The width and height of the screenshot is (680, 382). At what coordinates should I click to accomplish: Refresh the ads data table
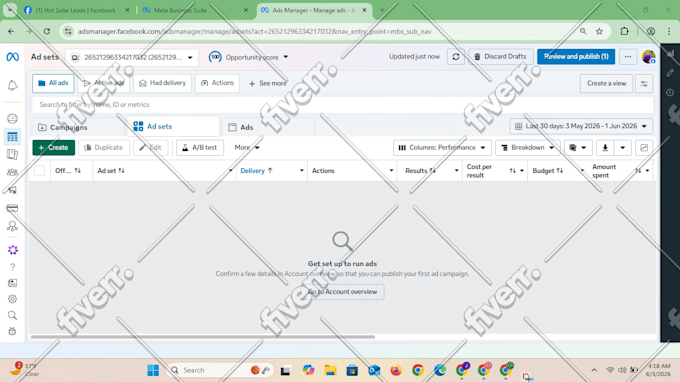pos(456,57)
